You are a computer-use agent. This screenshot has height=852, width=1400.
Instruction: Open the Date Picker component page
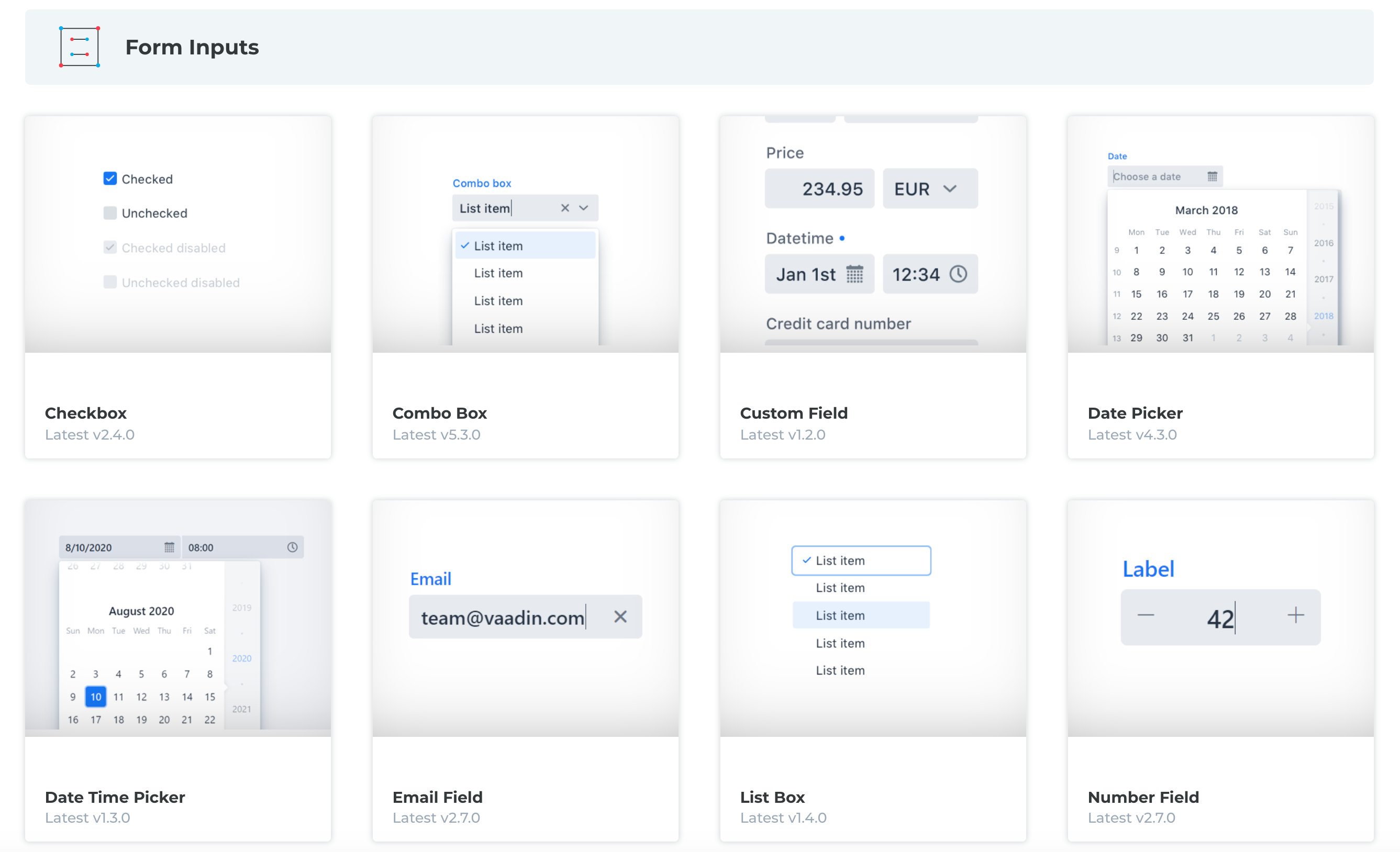click(x=1135, y=413)
